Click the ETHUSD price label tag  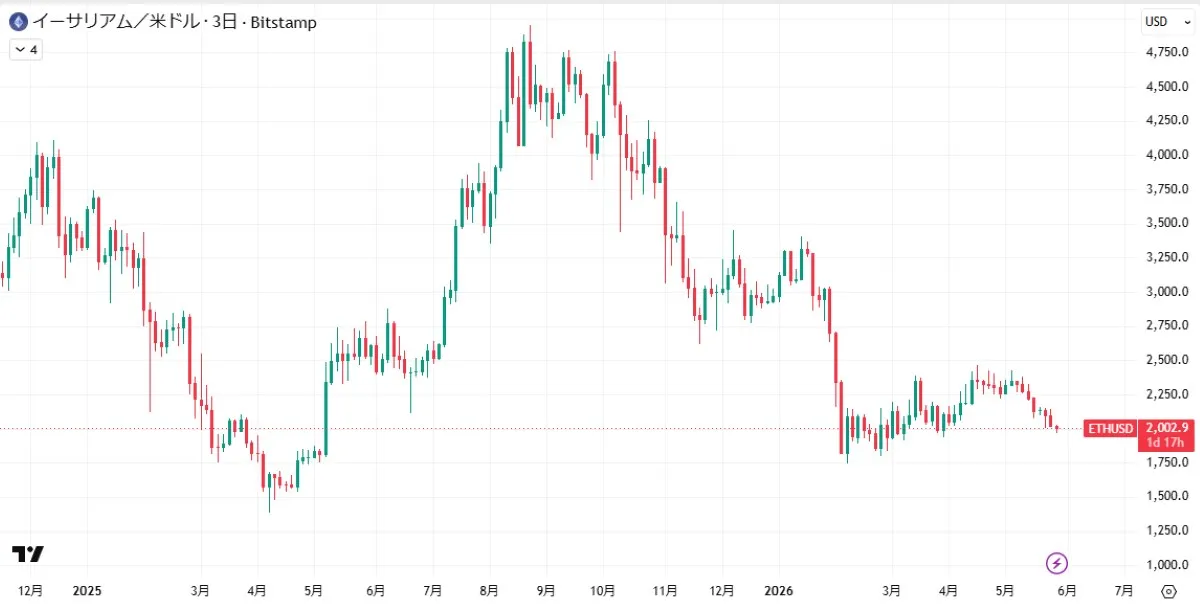[1111, 428]
